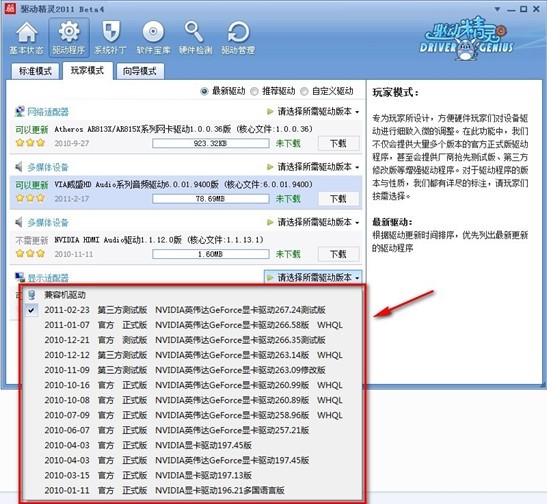Open the title bar dropdown menu arrow
Screen dimensions: 547x504
tap(497, 9)
